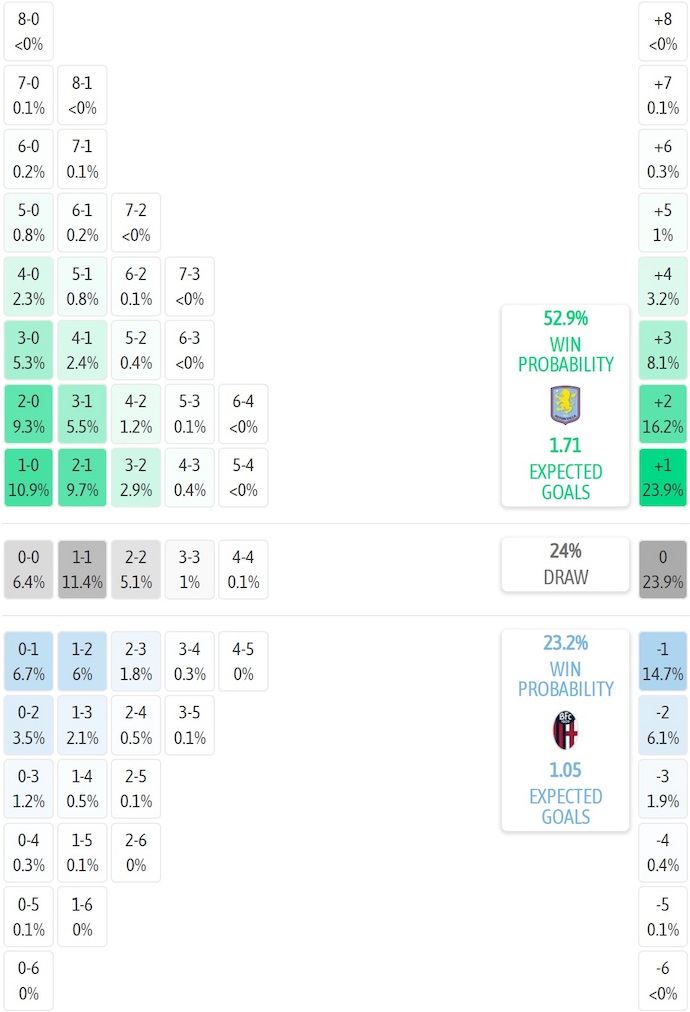Viewport: 690px width, 1012px height.
Task: Click the +2 goal margin cell
Action: pyautogui.click(x=663, y=414)
